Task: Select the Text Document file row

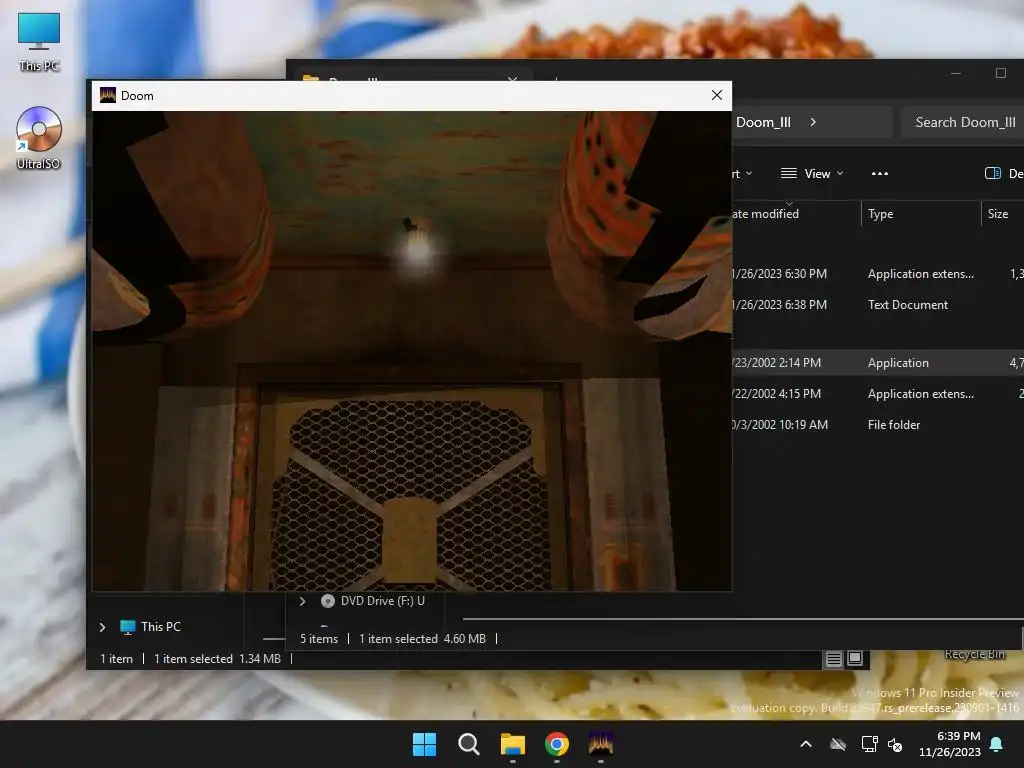Action: click(877, 305)
